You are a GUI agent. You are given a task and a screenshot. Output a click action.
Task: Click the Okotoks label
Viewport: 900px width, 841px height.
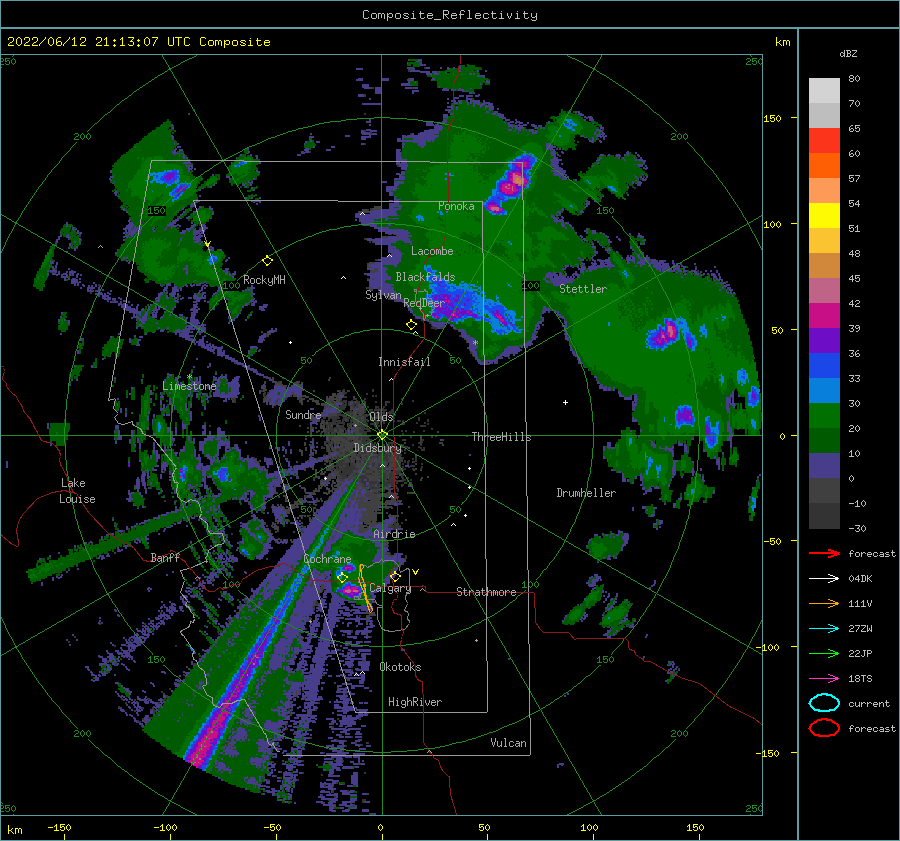[x=400, y=667]
